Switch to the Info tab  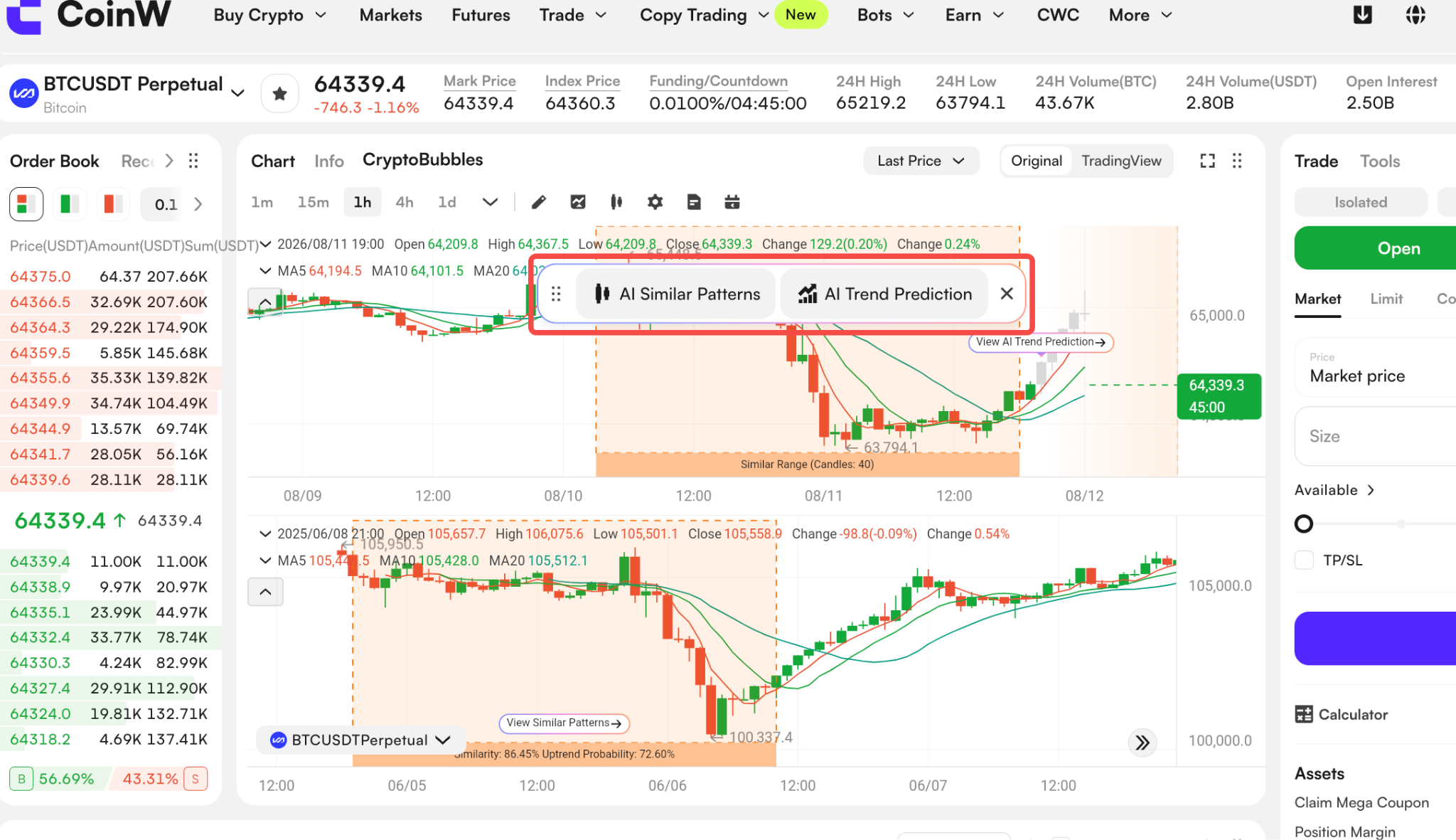point(329,161)
